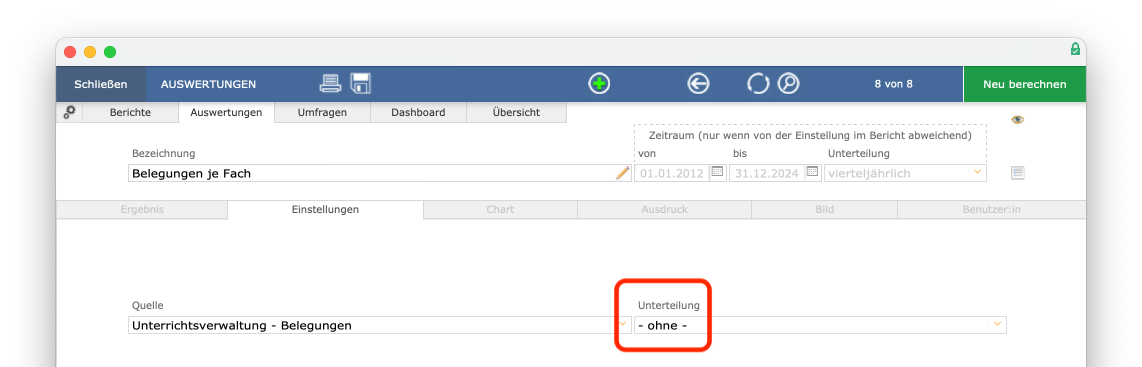Open the calendar picker for bis date
Screen dimensions: 1142x367
813,173
